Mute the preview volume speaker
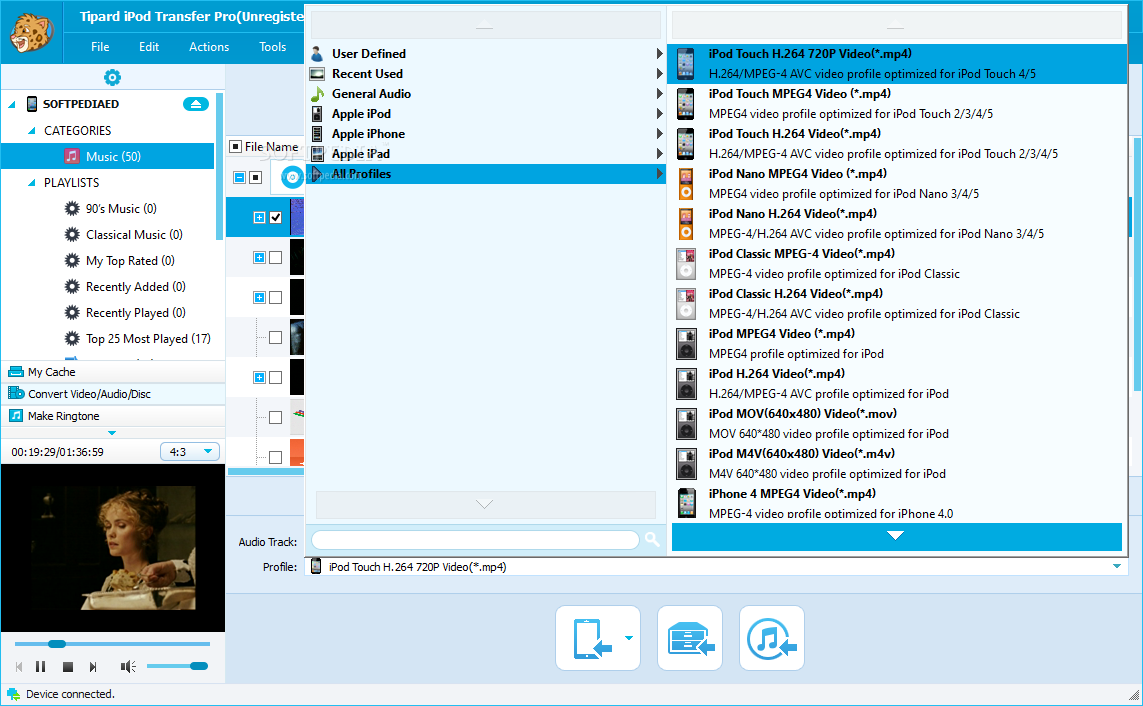The image size is (1143, 706). coord(128,667)
